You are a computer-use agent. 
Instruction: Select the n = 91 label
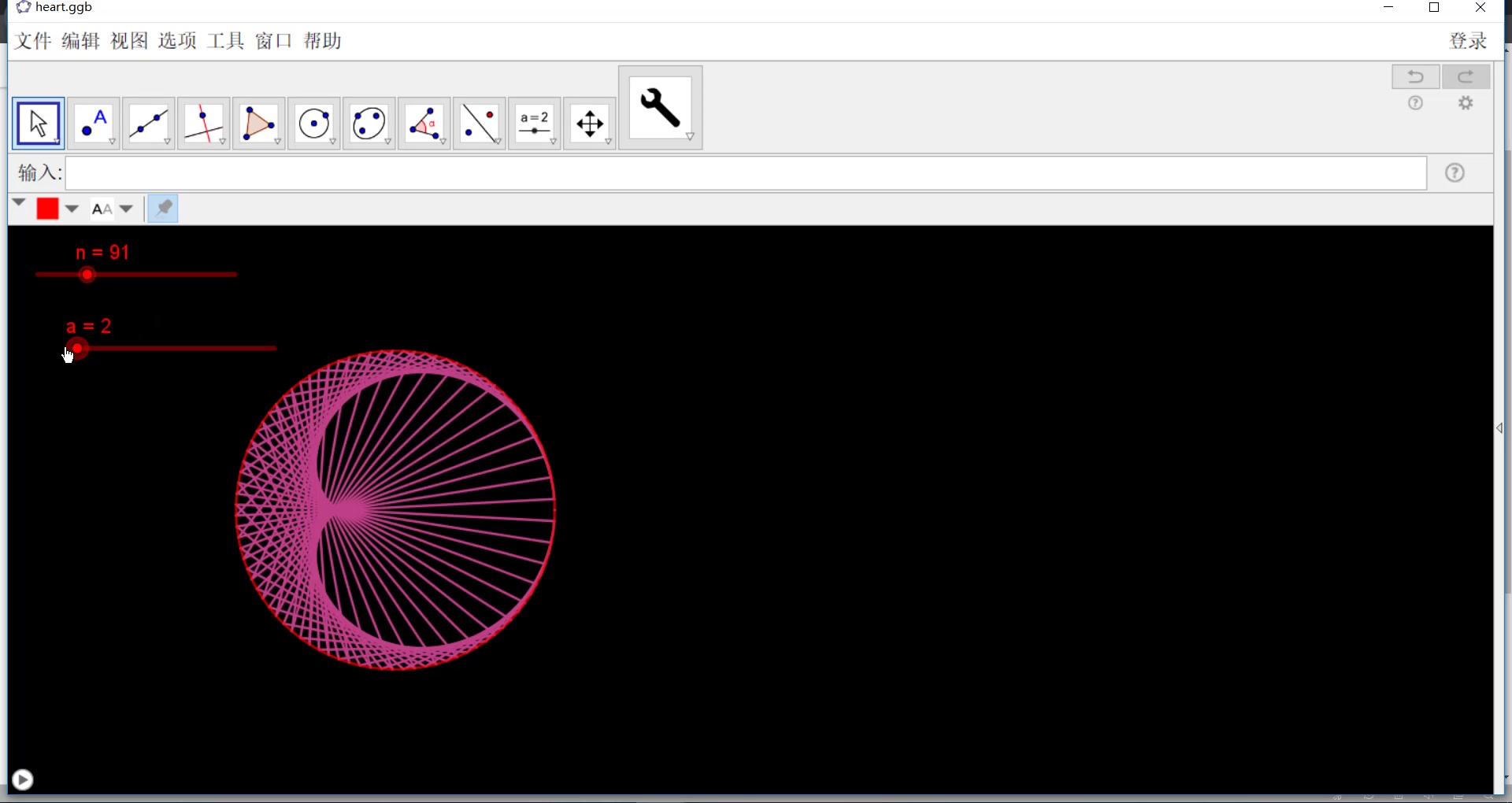click(x=102, y=253)
